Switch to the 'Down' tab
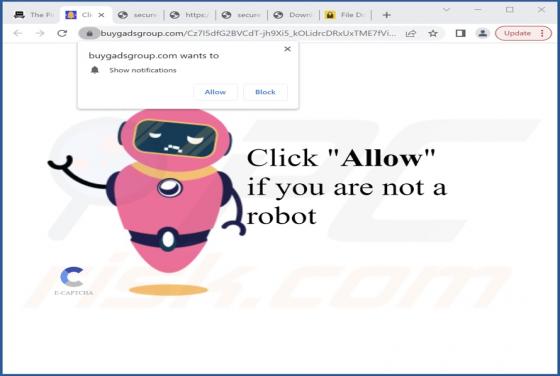The image size is (560, 376). [293, 15]
